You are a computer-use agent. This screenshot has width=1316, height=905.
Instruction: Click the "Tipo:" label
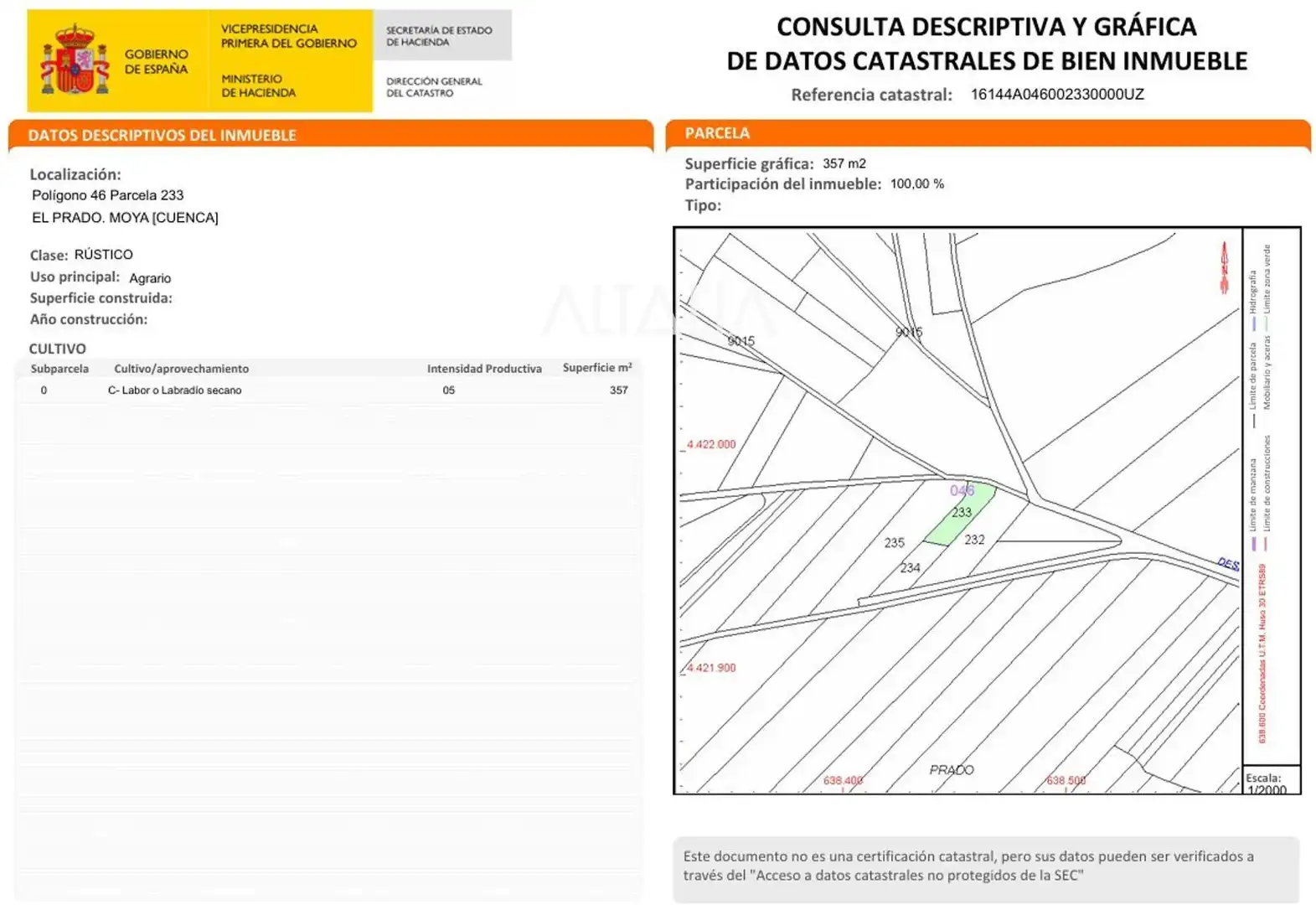[x=703, y=205]
